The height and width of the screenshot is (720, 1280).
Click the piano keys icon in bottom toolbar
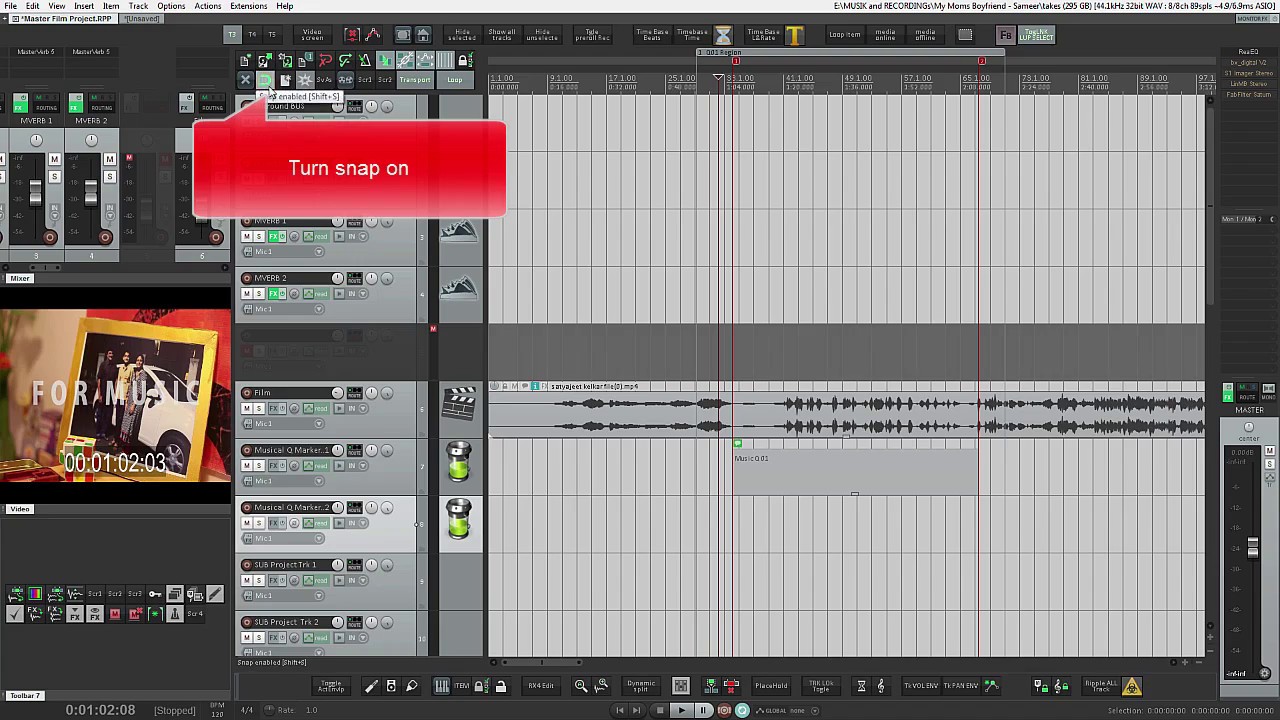pyautogui.click(x=441, y=686)
